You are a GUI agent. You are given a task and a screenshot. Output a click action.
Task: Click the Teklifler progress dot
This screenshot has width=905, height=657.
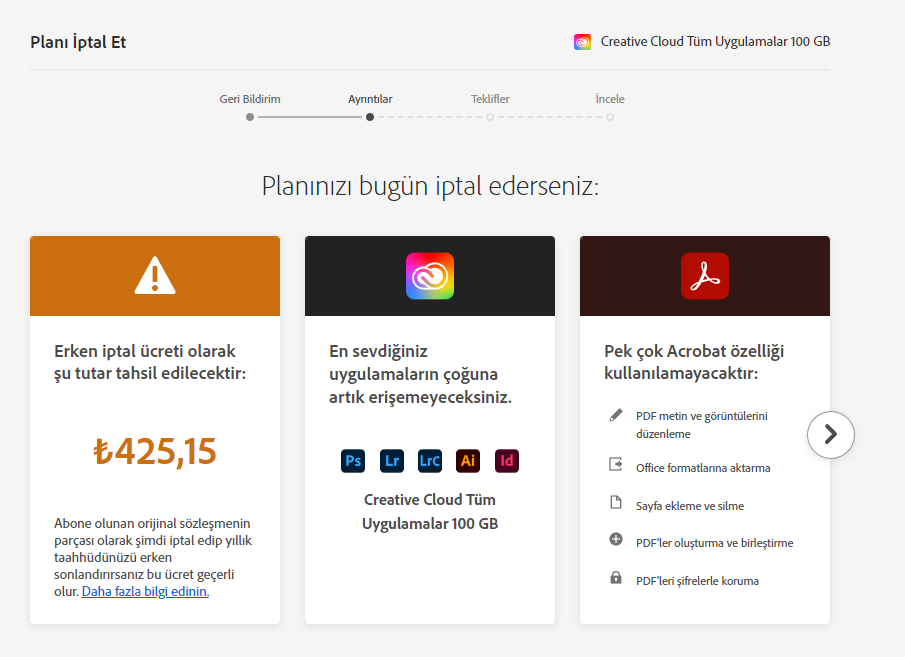[490, 117]
